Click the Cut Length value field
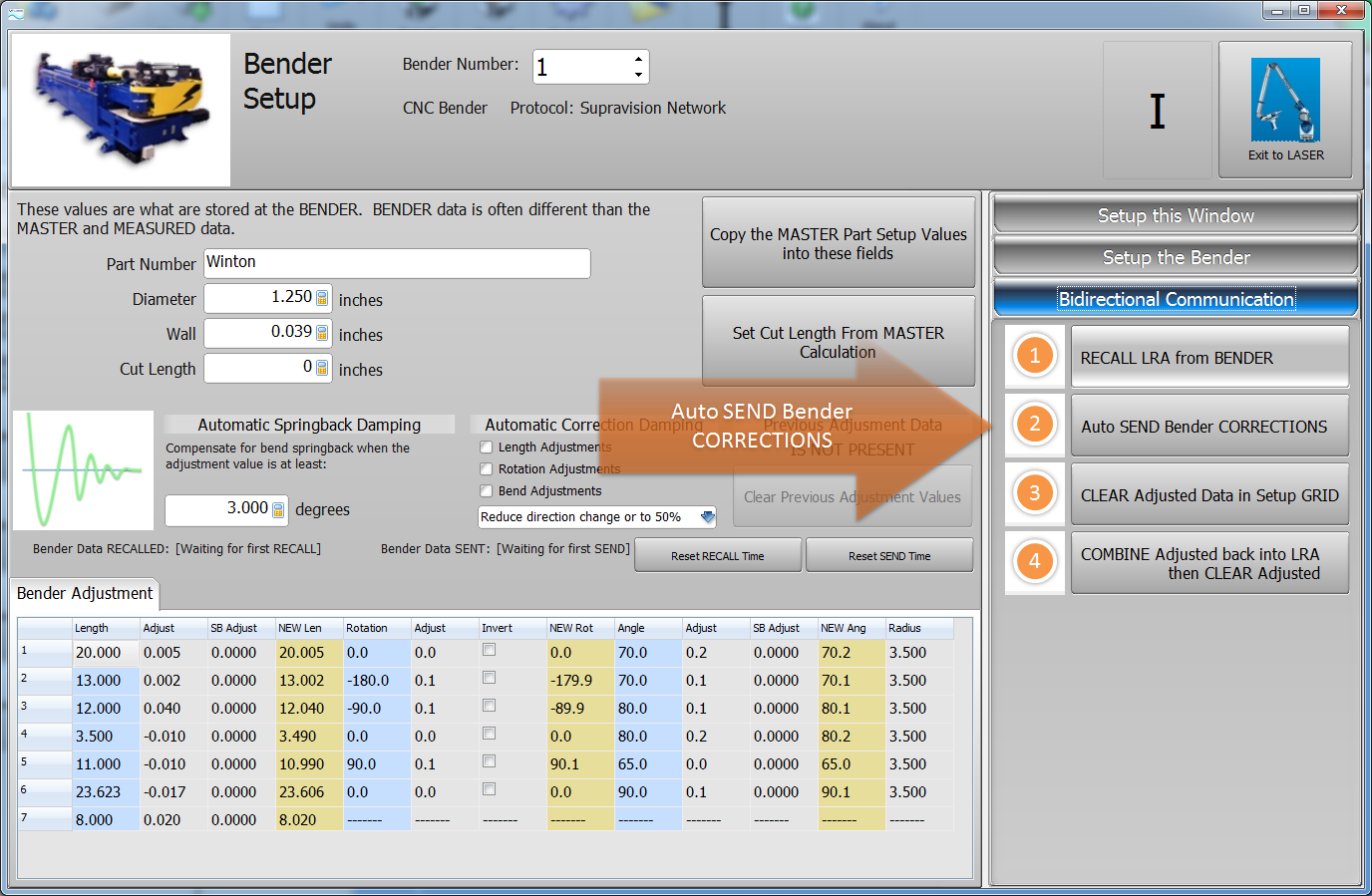This screenshot has width=1372, height=896. 267,368
